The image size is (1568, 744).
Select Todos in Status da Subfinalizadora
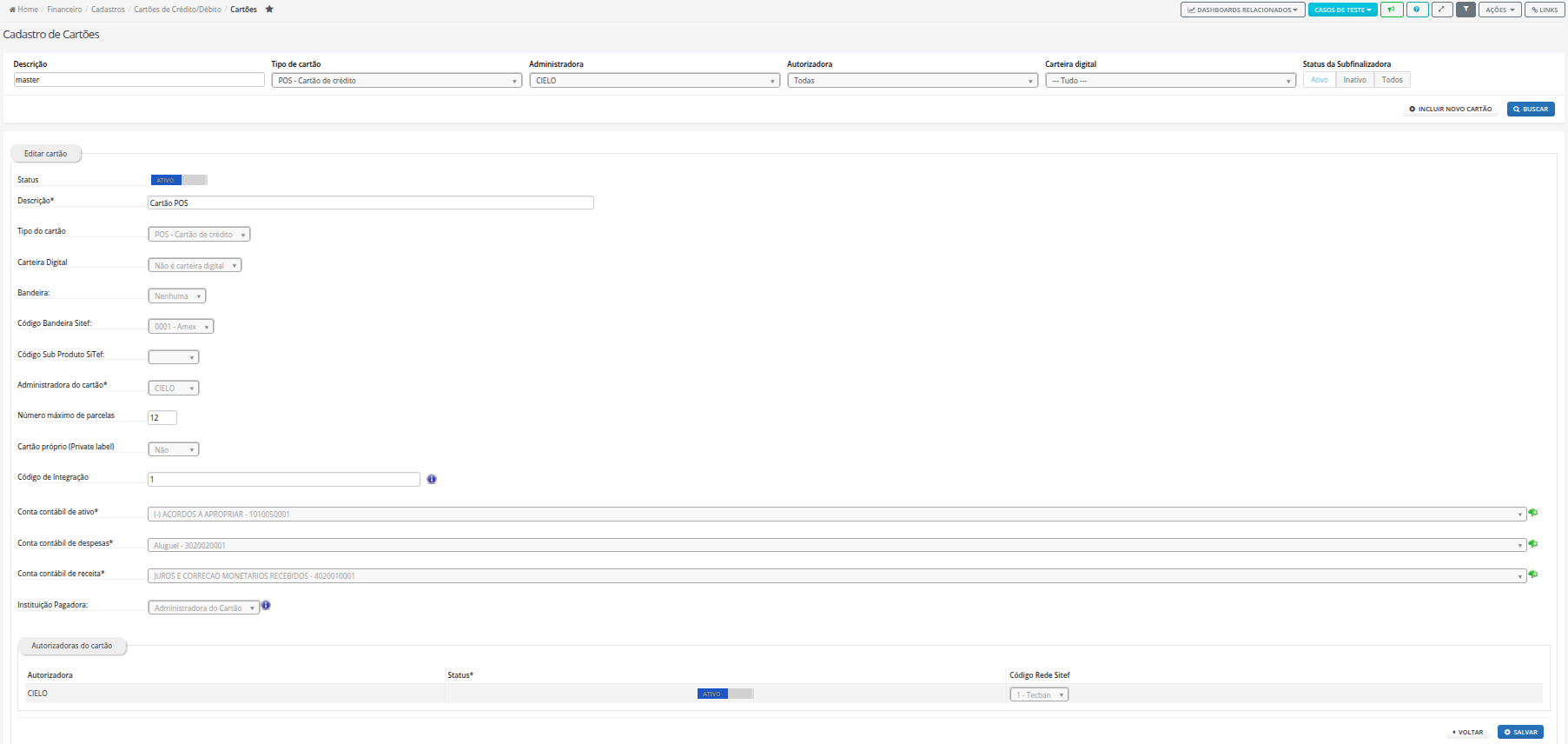click(1392, 80)
